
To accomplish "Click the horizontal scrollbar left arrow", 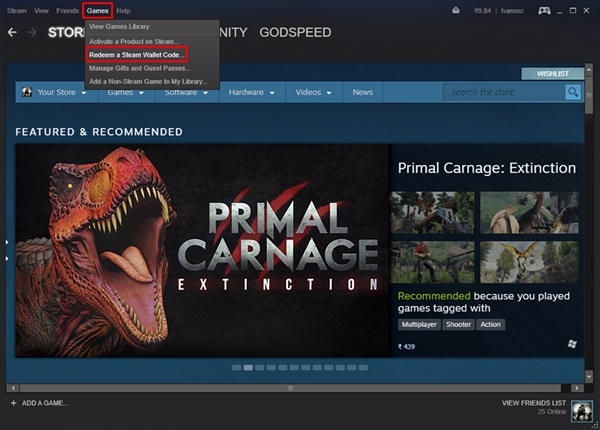I will [13, 388].
